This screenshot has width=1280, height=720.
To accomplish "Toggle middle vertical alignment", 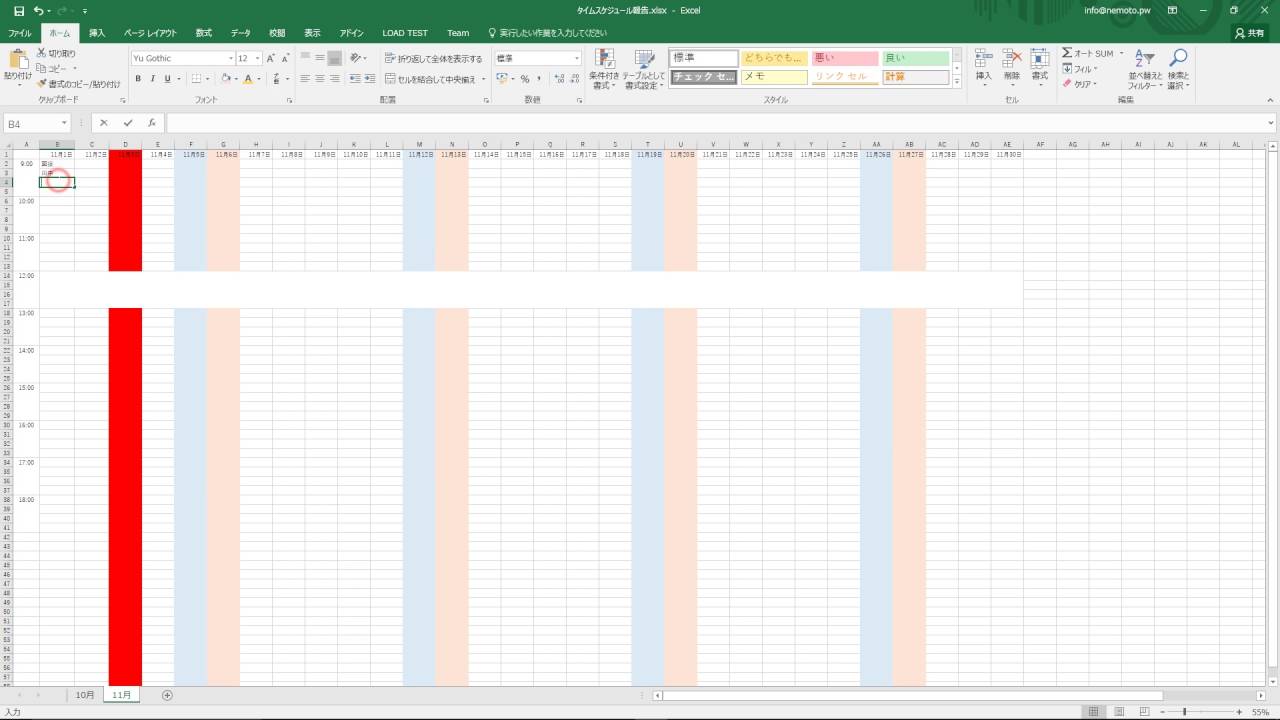I will [x=320, y=58].
